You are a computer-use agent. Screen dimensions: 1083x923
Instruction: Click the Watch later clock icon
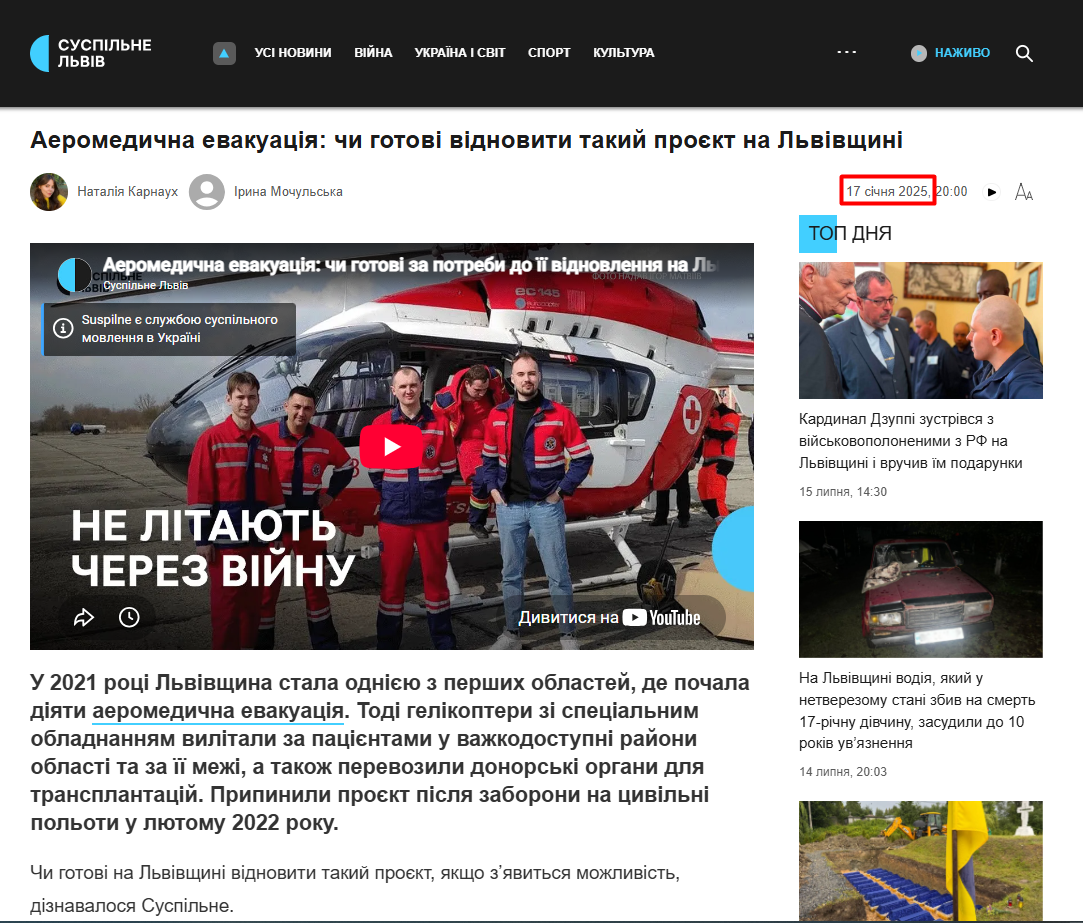[129, 617]
